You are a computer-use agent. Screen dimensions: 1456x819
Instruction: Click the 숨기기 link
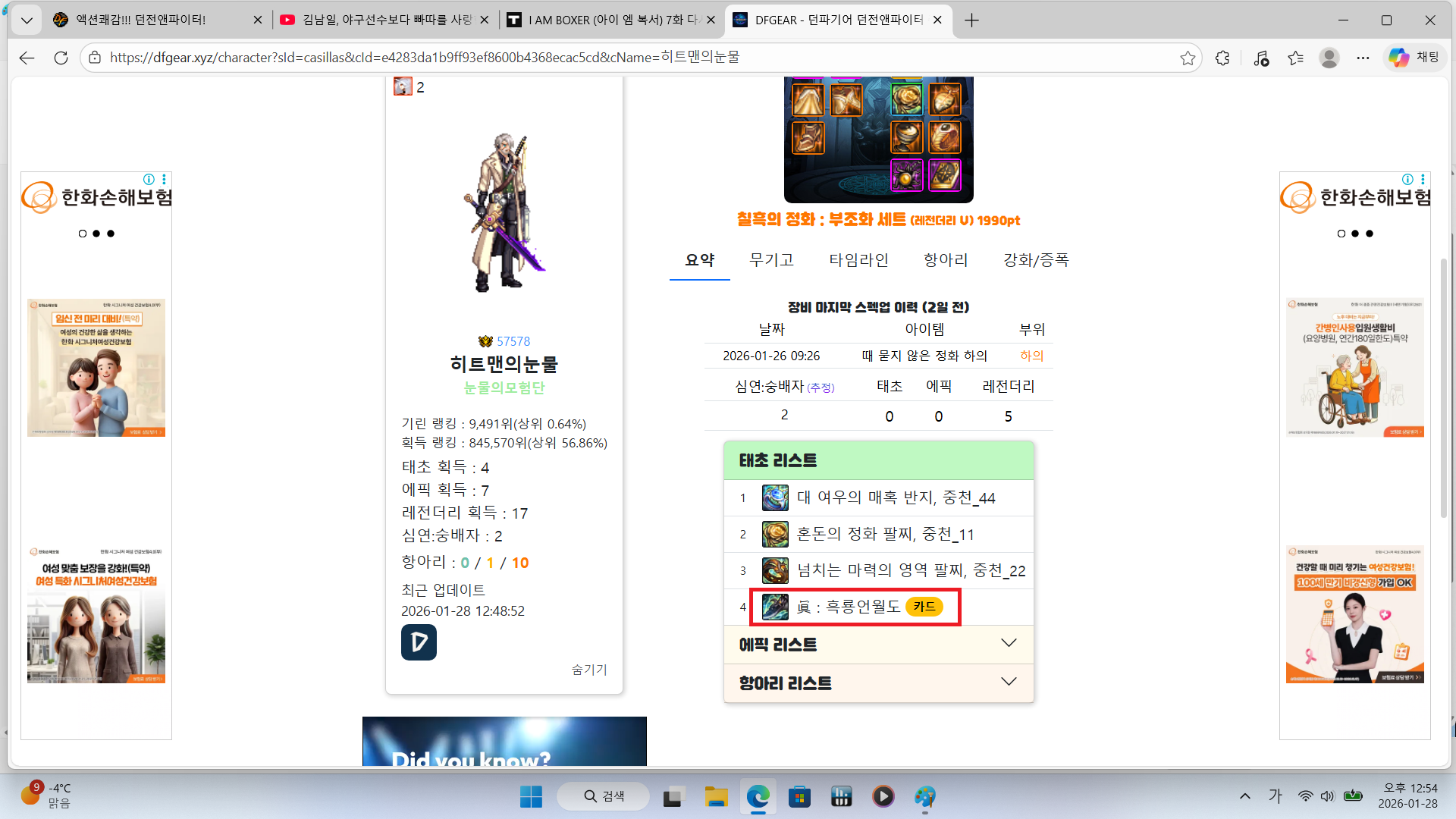click(x=589, y=670)
